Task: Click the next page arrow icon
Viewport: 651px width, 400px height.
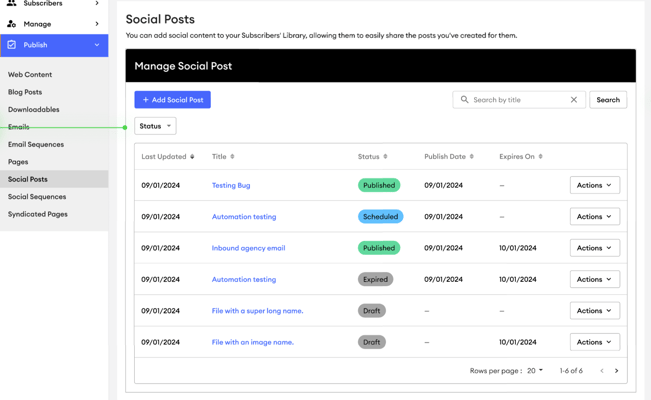Action: [x=617, y=371]
